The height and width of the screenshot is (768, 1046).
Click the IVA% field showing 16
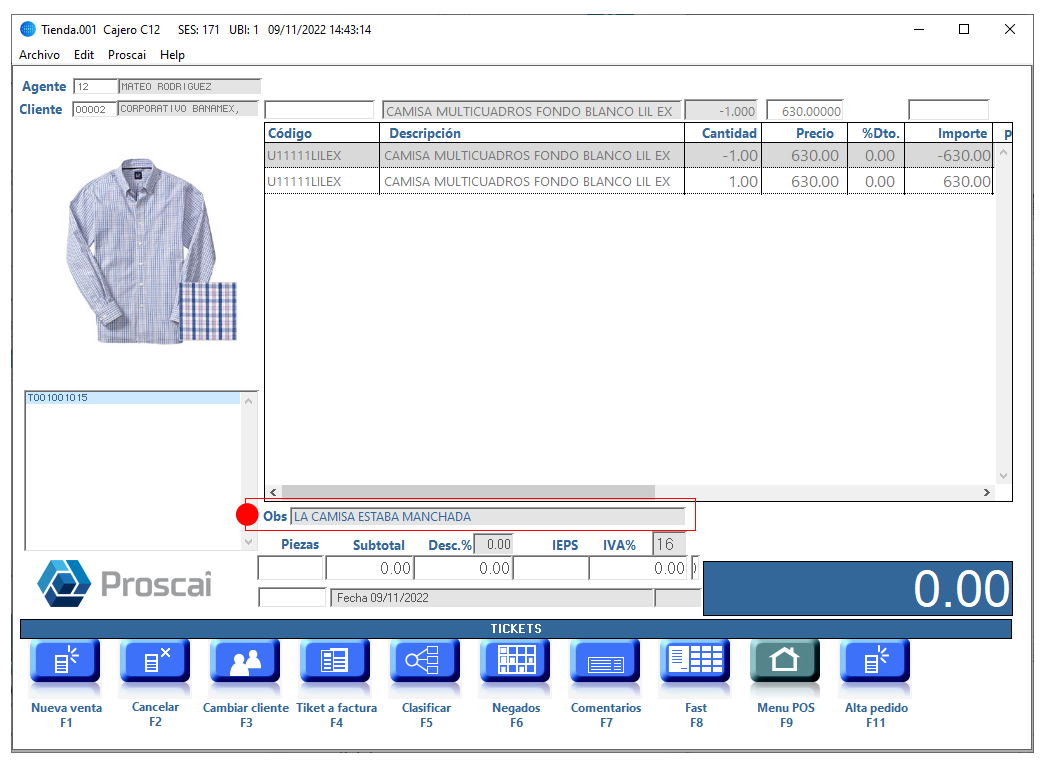(x=669, y=544)
